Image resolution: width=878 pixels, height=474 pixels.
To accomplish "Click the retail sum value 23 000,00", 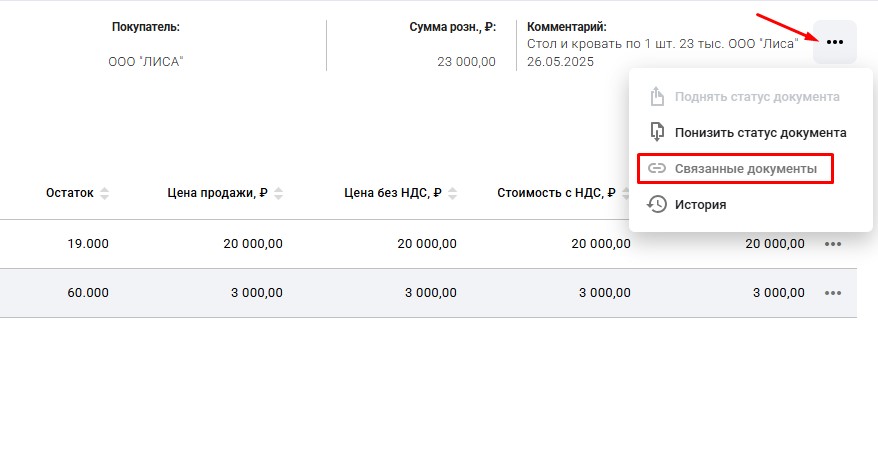I will click(466, 62).
